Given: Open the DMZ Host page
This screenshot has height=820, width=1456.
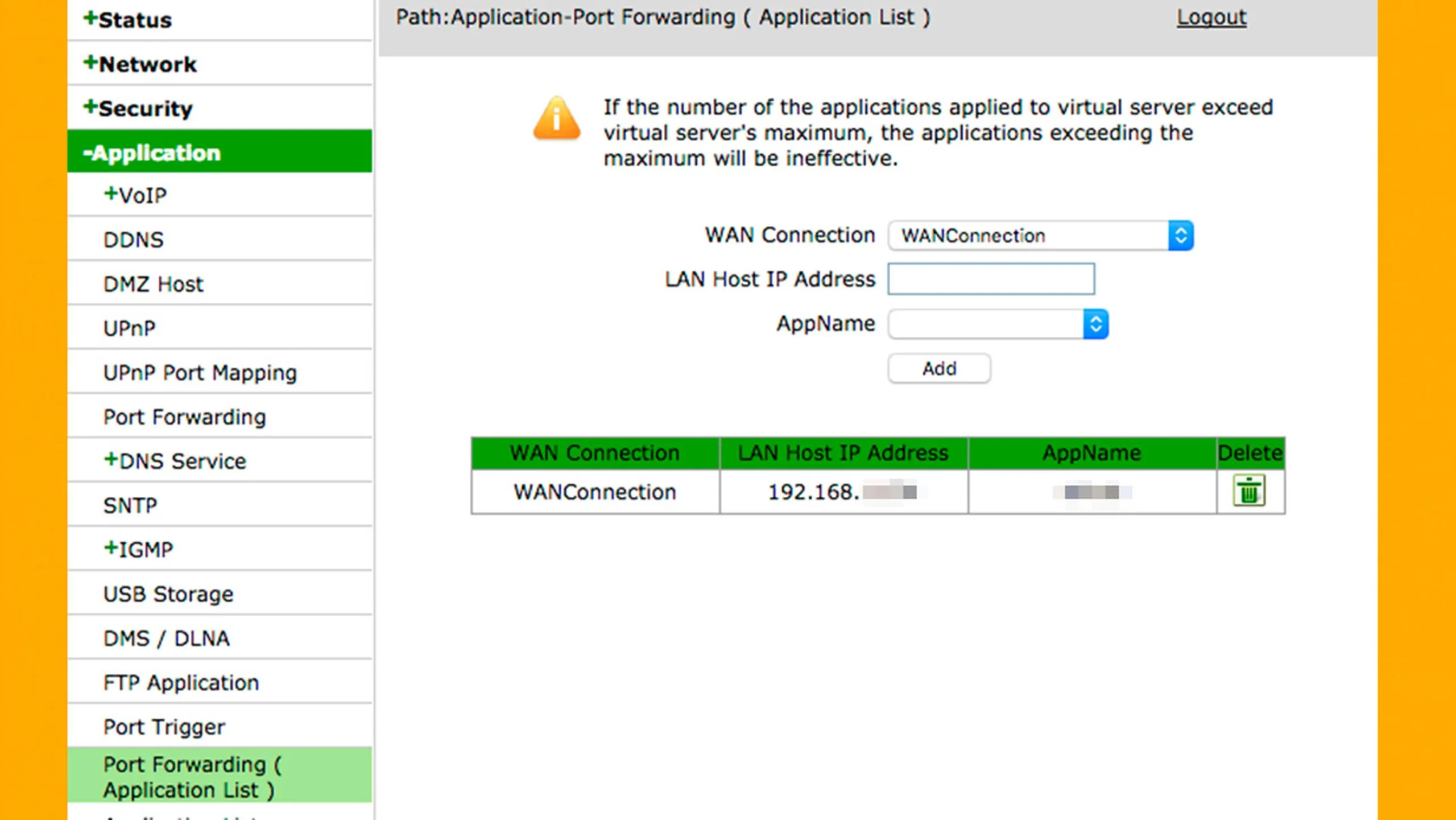Looking at the screenshot, I should (x=154, y=284).
